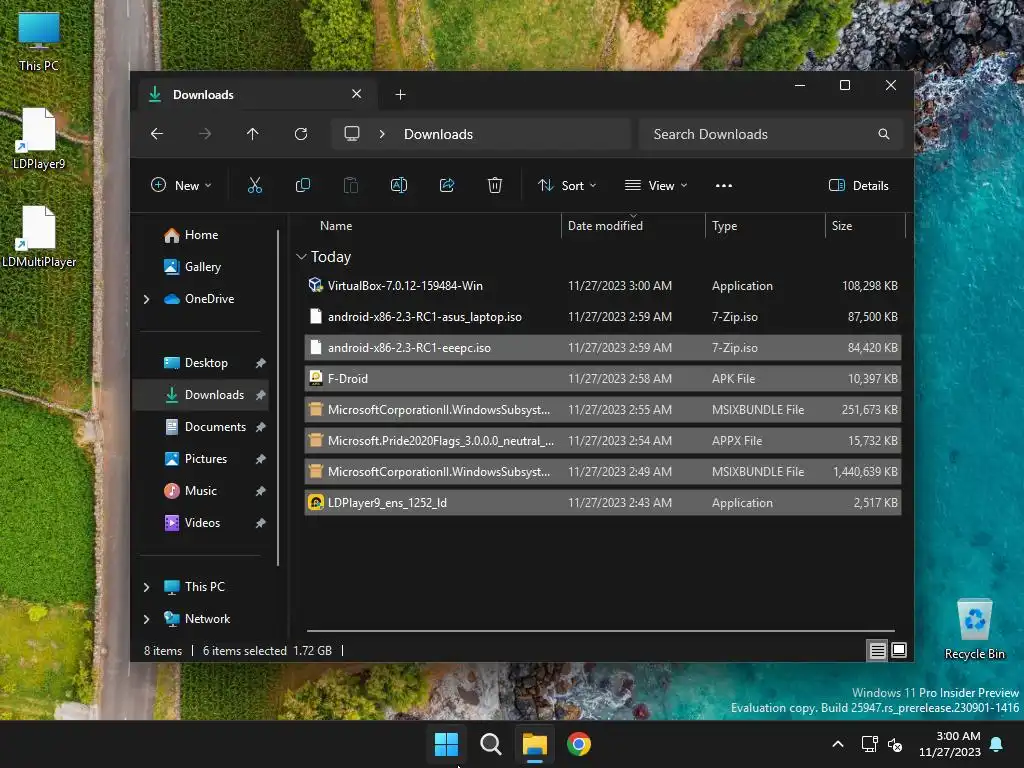Select LDPlayer9_ens_1252_ld application
The image size is (1024, 768).
pos(603,503)
